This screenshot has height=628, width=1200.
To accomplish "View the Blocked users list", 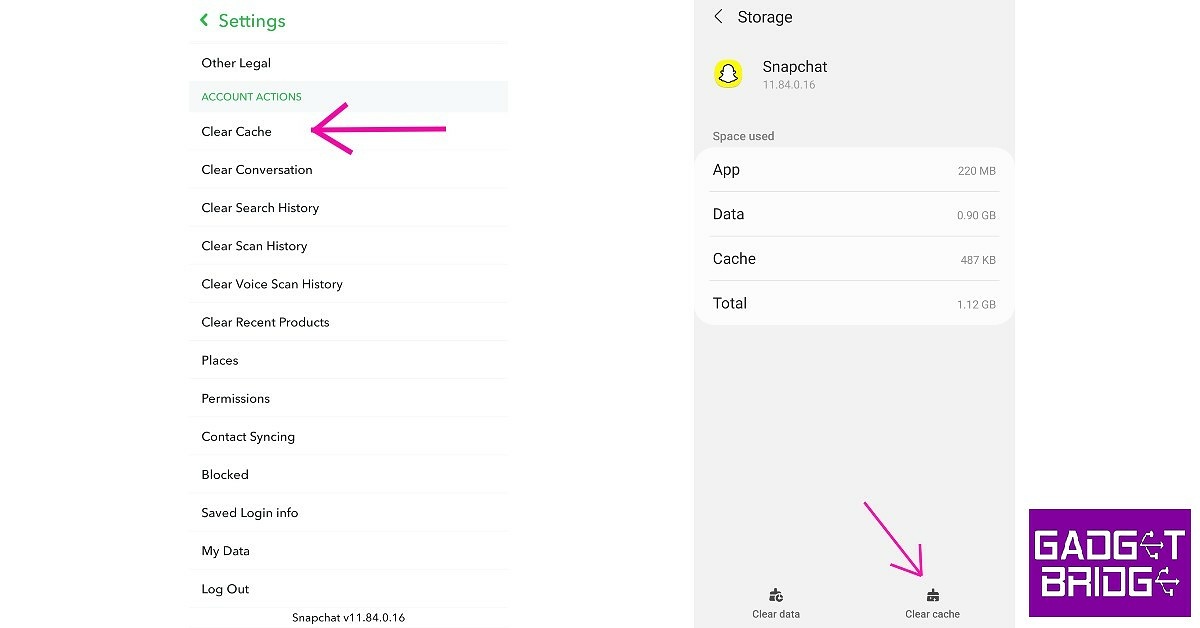I will (x=225, y=475).
